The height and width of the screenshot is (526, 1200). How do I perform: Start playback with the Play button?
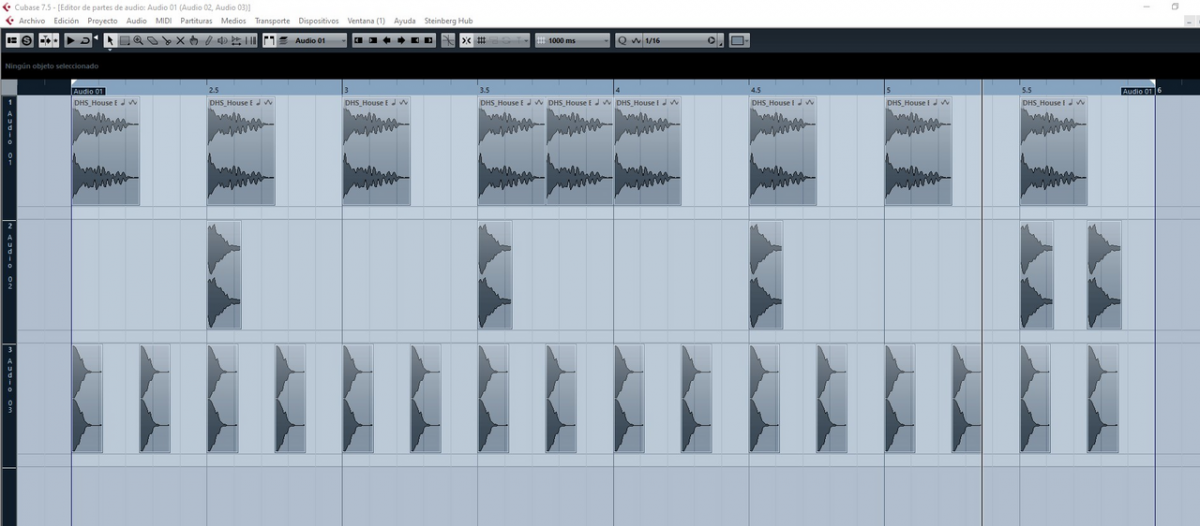(71, 40)
